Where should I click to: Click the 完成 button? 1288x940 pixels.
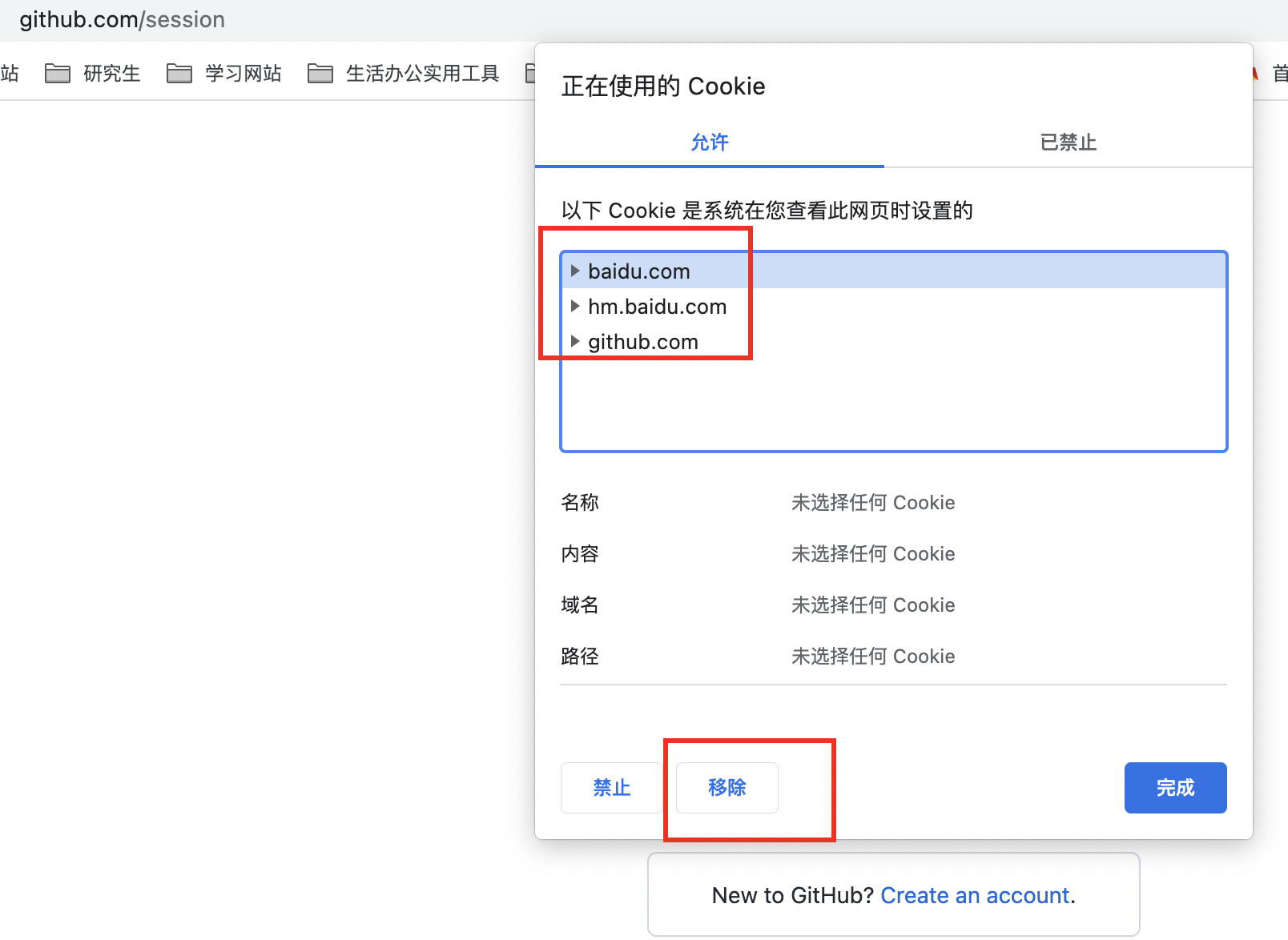pyautogui.click(x=1176, y=788)
